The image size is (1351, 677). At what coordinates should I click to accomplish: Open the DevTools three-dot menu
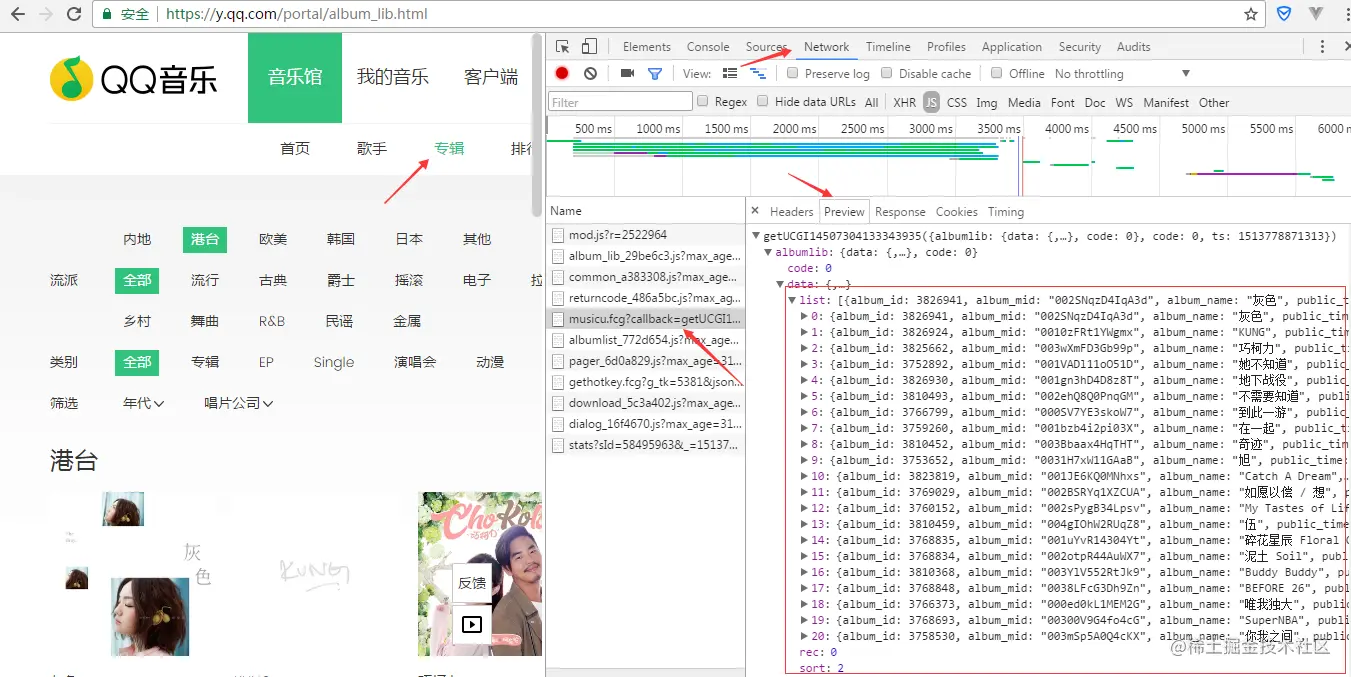click(x=1322, y=47)
